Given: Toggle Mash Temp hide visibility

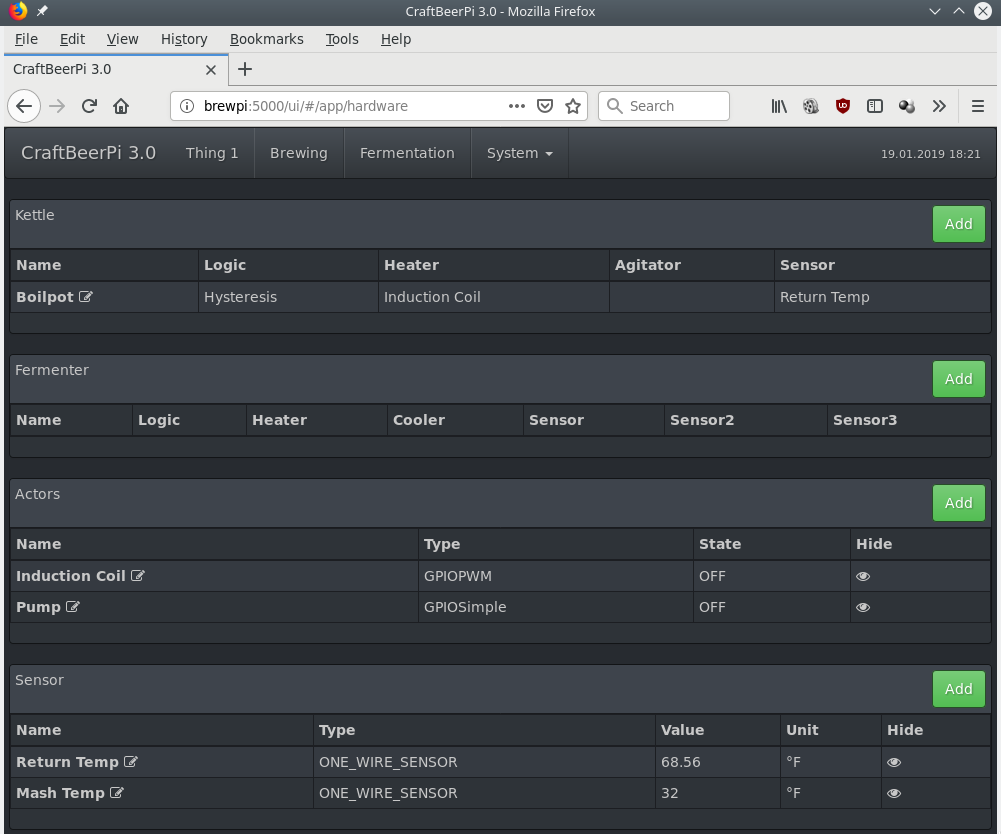Looking at the screenshot, I should click(x=894, y=793).
